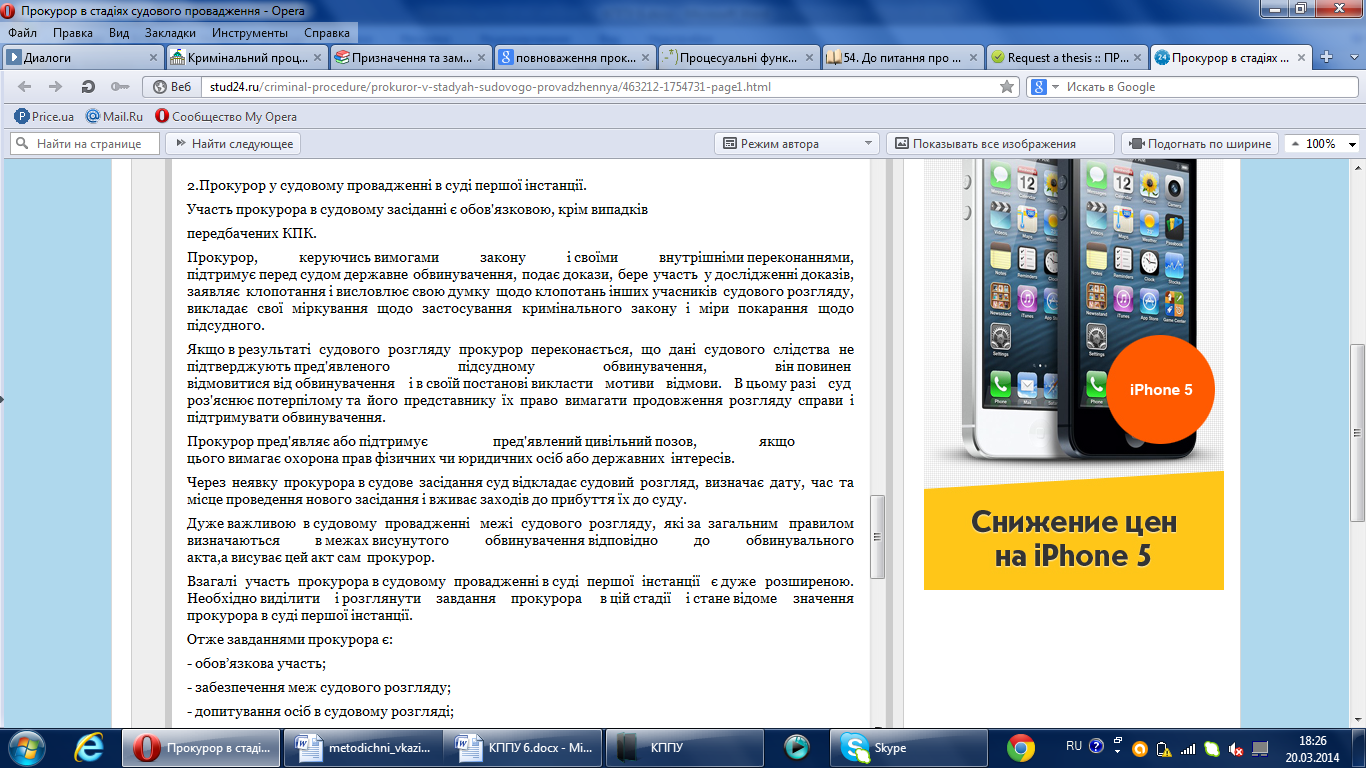The width and height of the screenshot is (1366, 768).
Task: Reload the page with the refresh icon
Action: pos(88,87)
